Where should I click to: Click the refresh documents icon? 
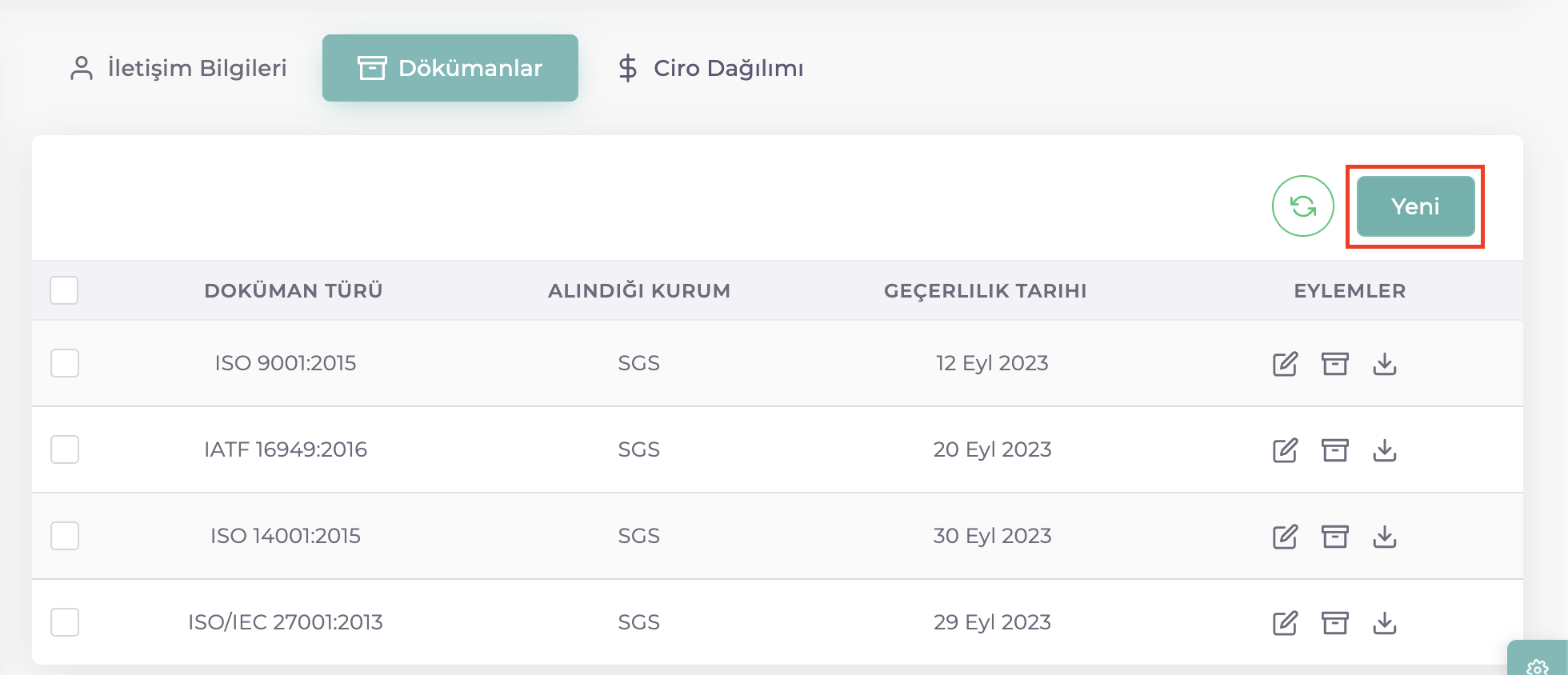(1302, 206)
